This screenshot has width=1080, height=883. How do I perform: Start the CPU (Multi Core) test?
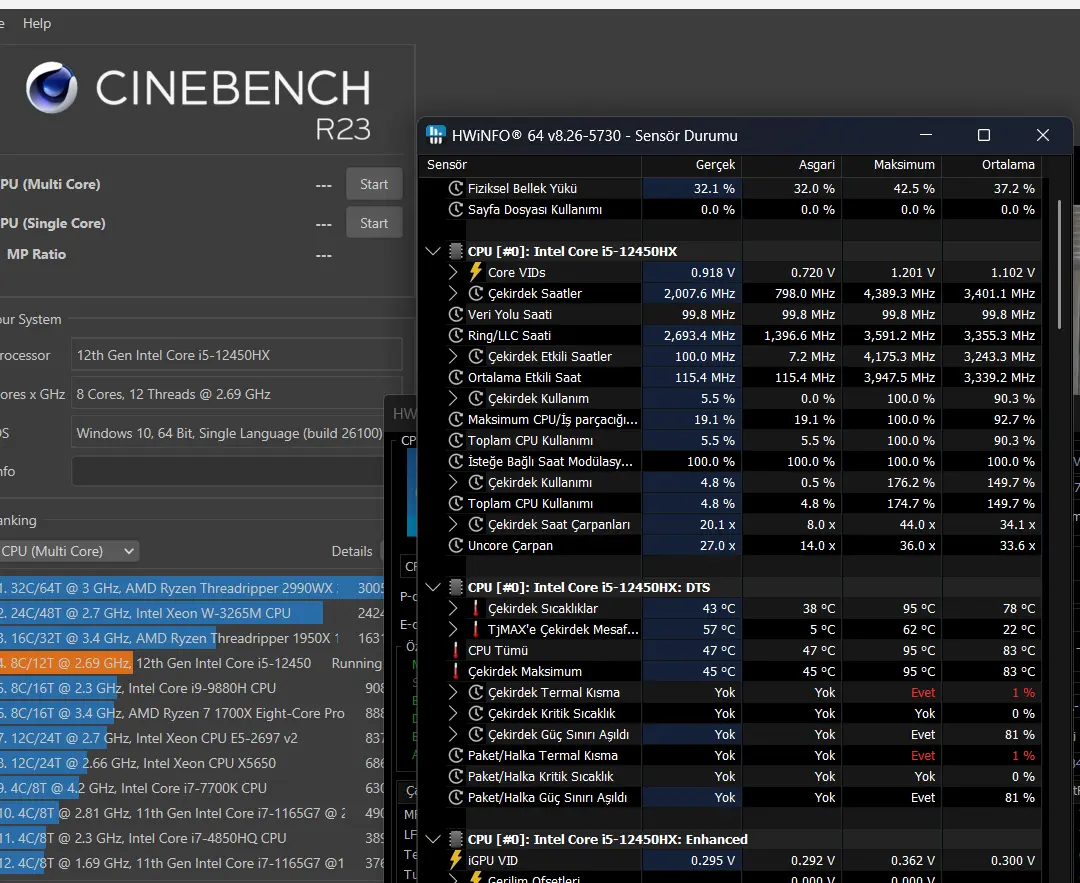pos(374,184)
